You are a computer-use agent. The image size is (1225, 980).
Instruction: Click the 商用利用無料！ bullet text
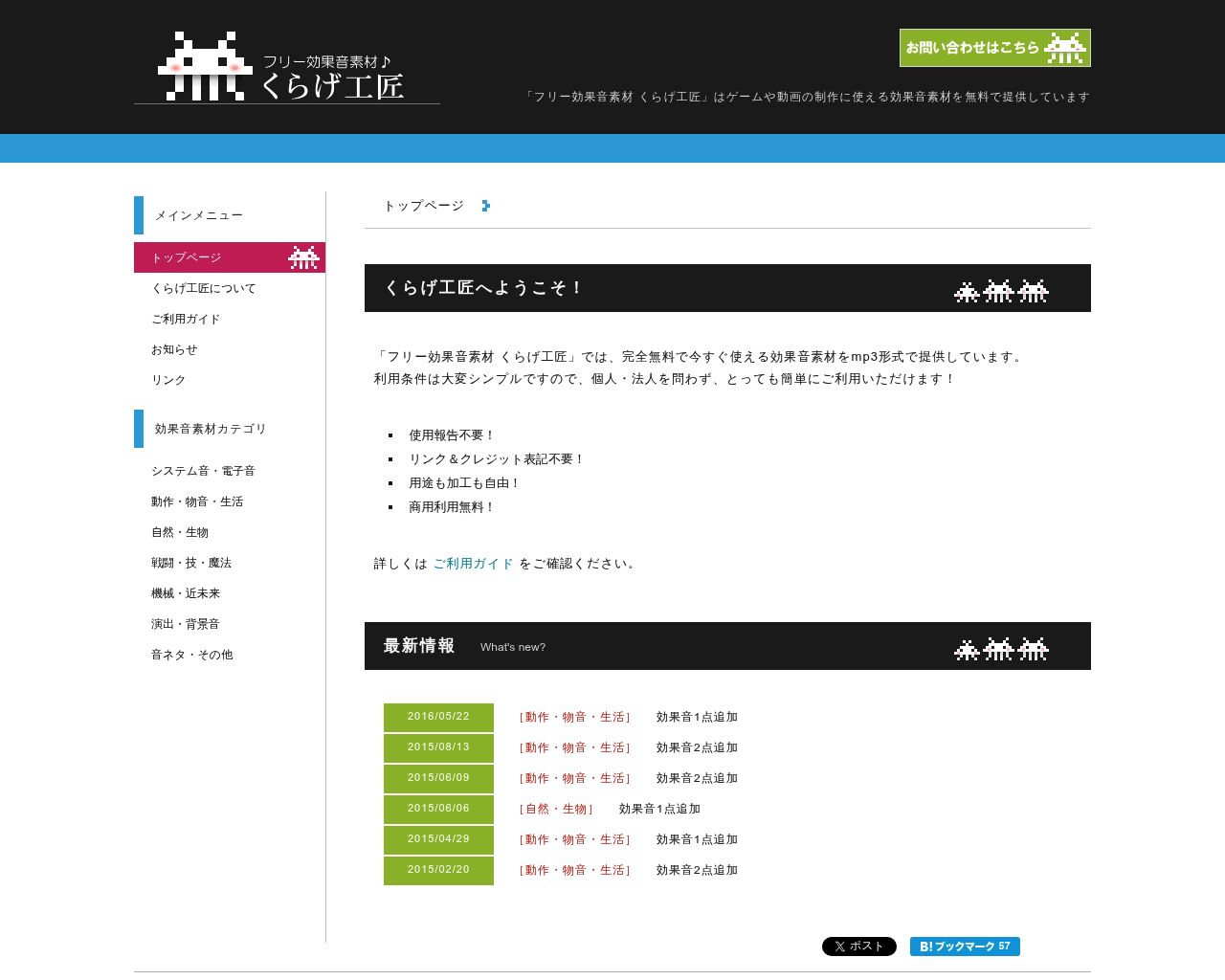click(x=452, y=507)
